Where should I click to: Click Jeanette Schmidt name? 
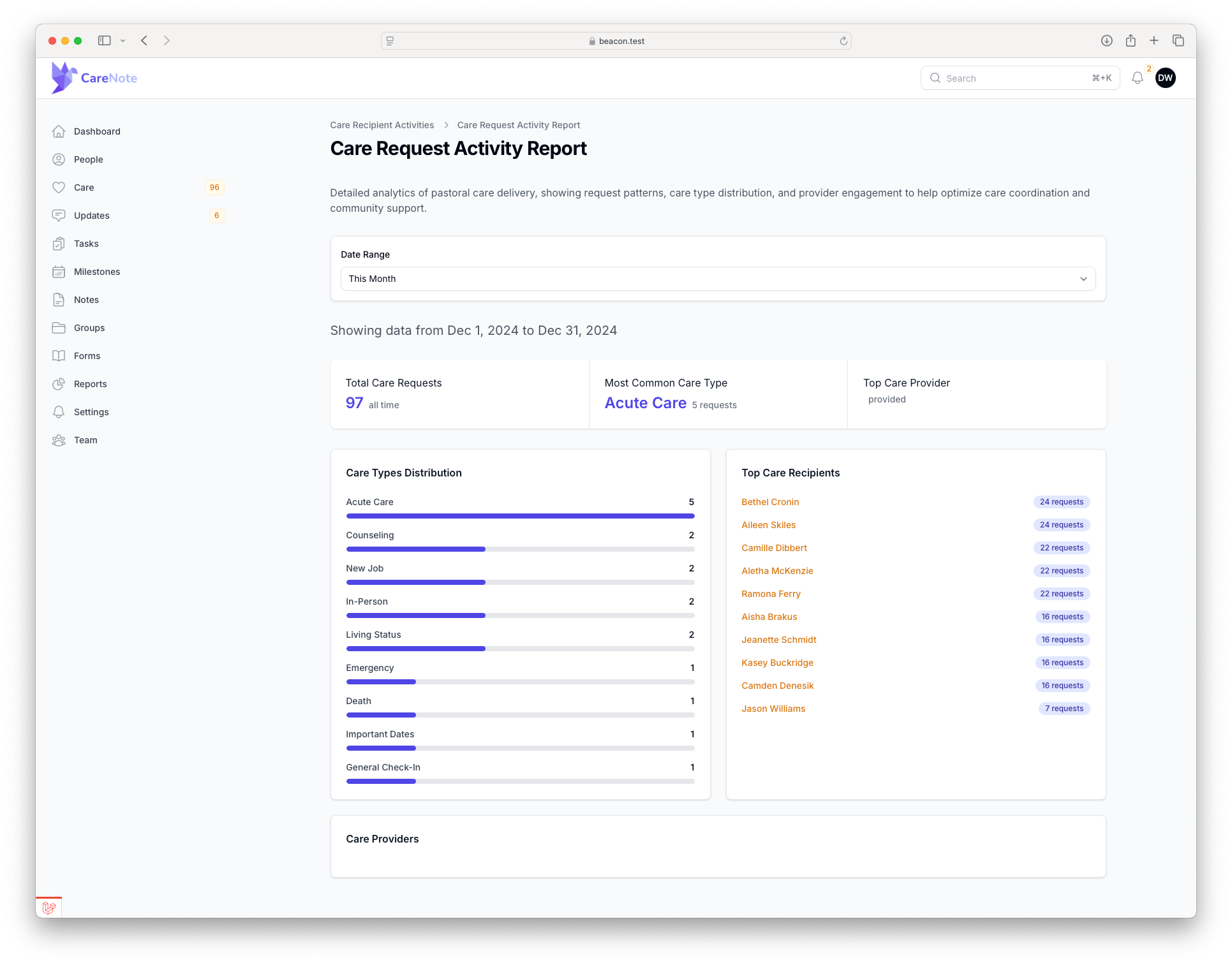coord(778,640)
